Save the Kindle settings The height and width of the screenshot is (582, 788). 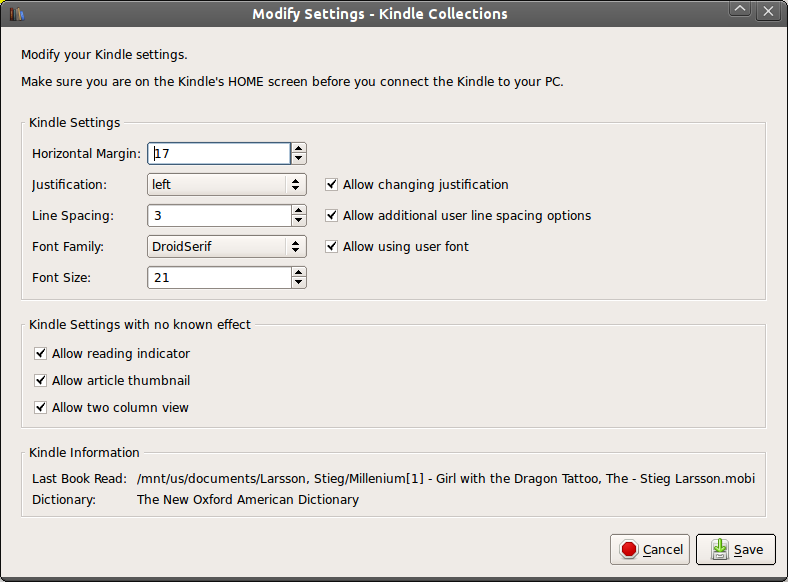click(x=735, y=549)
